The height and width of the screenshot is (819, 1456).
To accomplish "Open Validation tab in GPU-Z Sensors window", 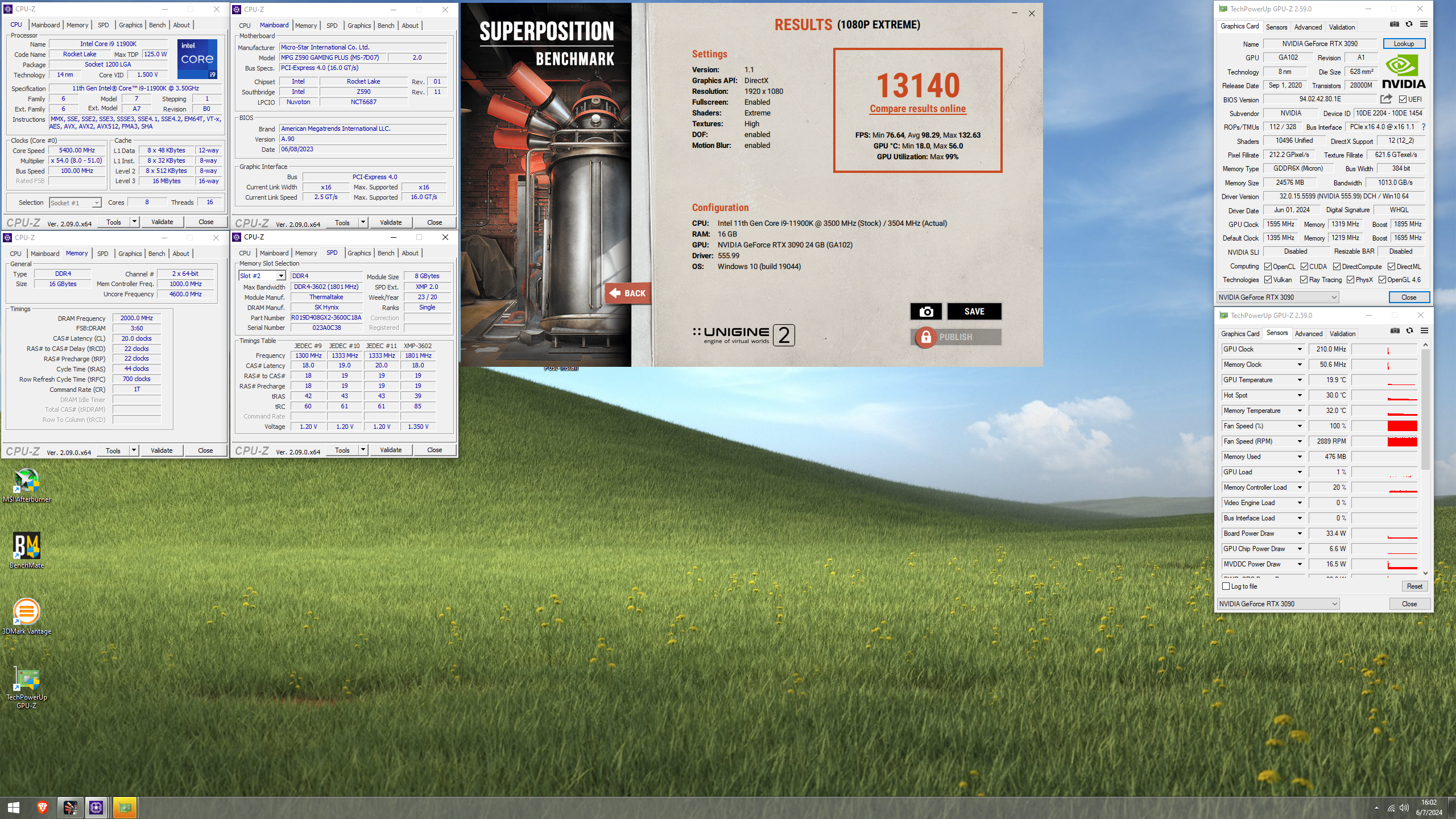I will (x=1343, y=334).
